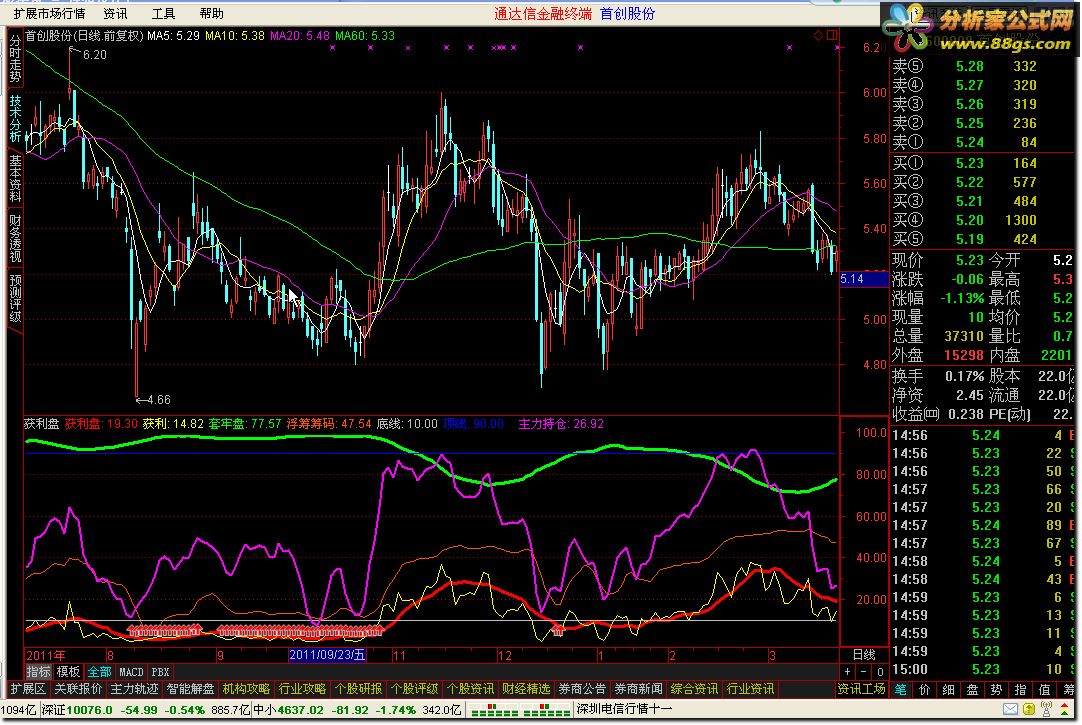Click the yellow note icon in the status bar
This screenshot has height=725, width=1082.
[1029, 709]
